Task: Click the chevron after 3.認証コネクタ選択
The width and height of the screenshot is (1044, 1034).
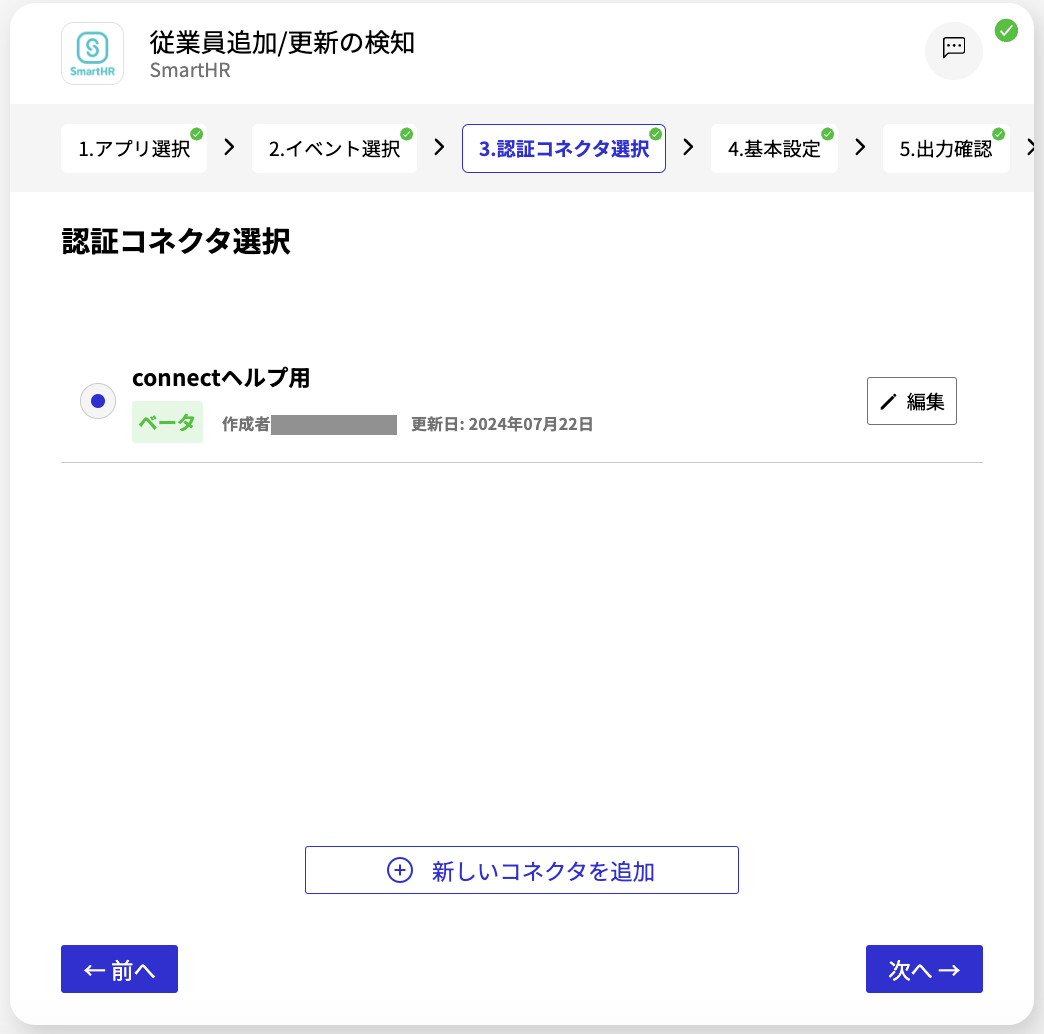Action: point(688,147)
